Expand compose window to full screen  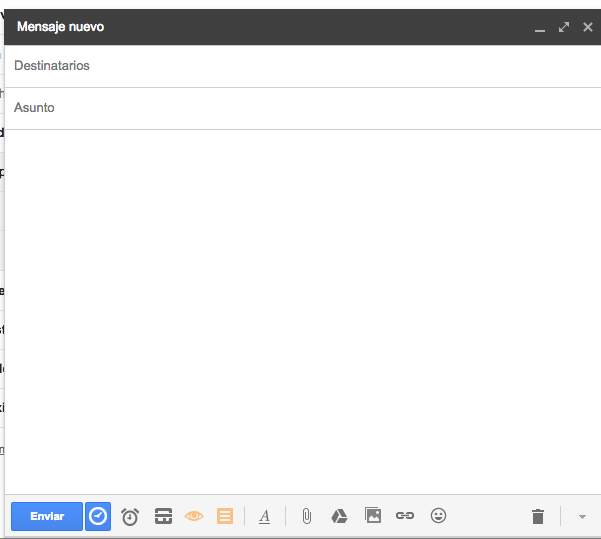click(x=564, y=27)
